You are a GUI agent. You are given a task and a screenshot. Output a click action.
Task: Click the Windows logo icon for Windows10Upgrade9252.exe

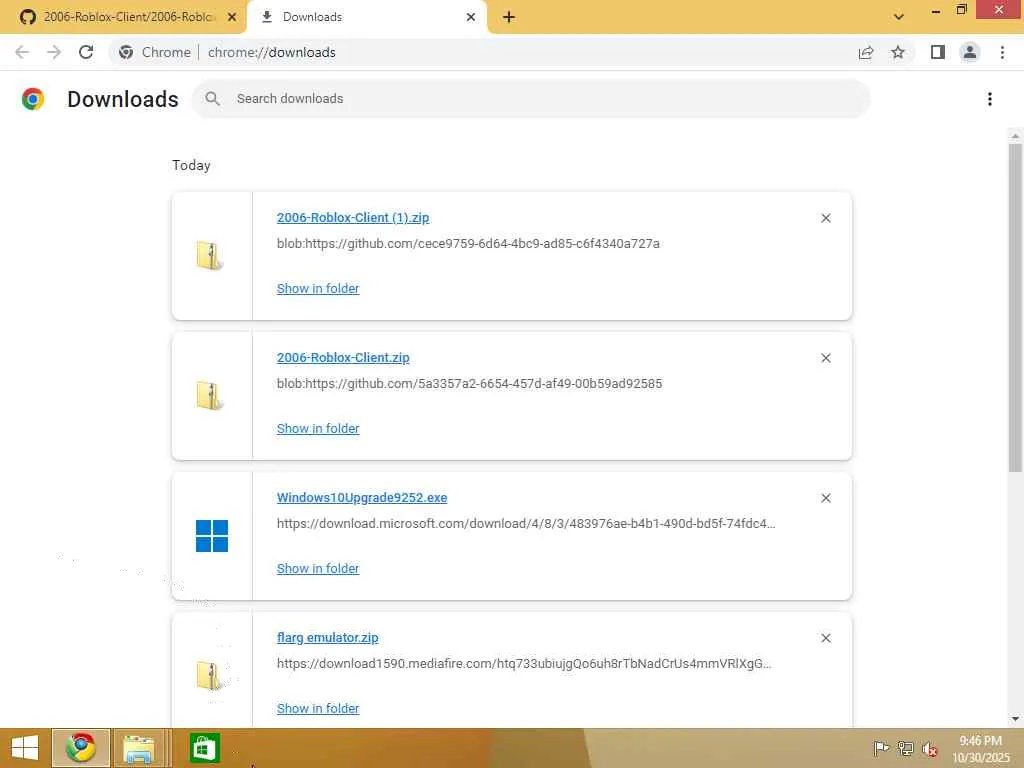pyautogui.click(x=212, y=536)
